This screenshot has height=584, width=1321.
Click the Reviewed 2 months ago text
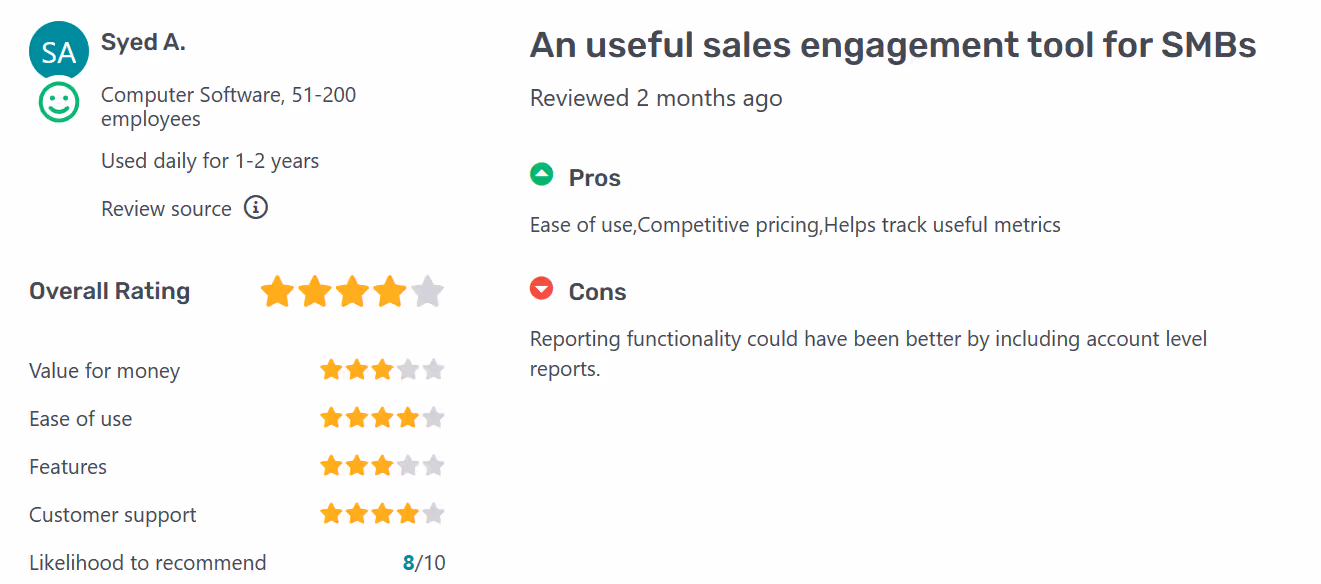point(656,98)
